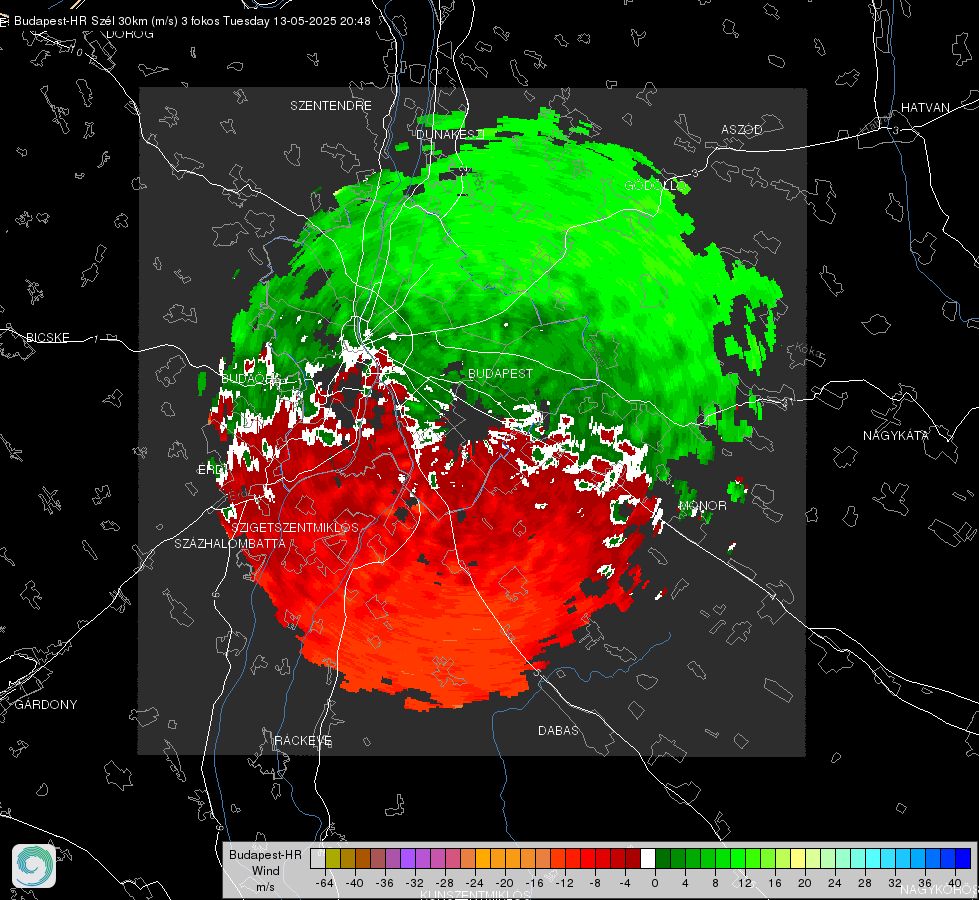979x900 pixels.
Task: Click the GÖDÖLLŐ city label
Action: coord(656,185)
